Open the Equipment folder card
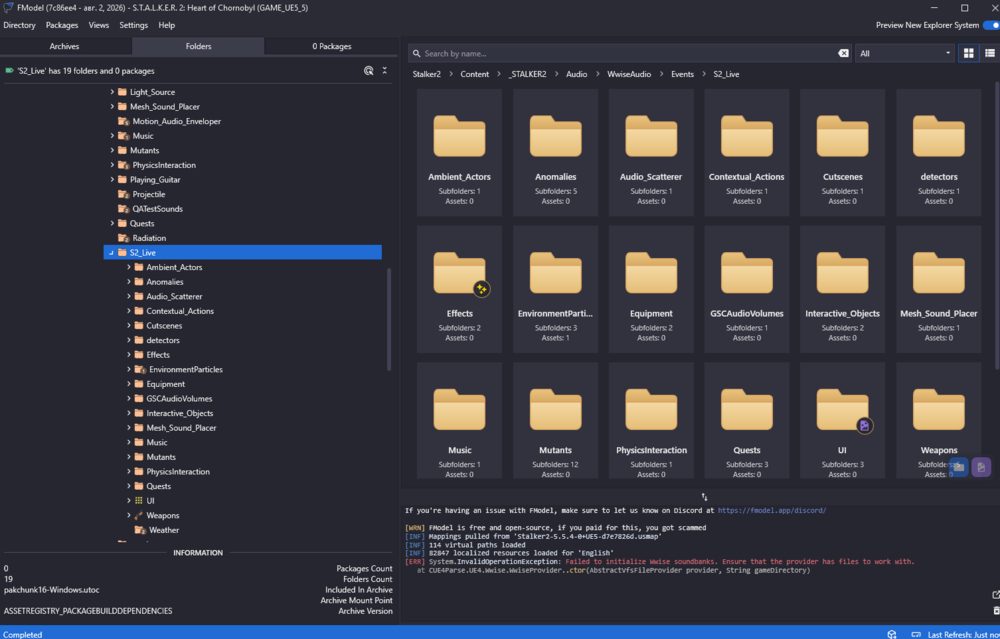 click(x=651, y=289)
